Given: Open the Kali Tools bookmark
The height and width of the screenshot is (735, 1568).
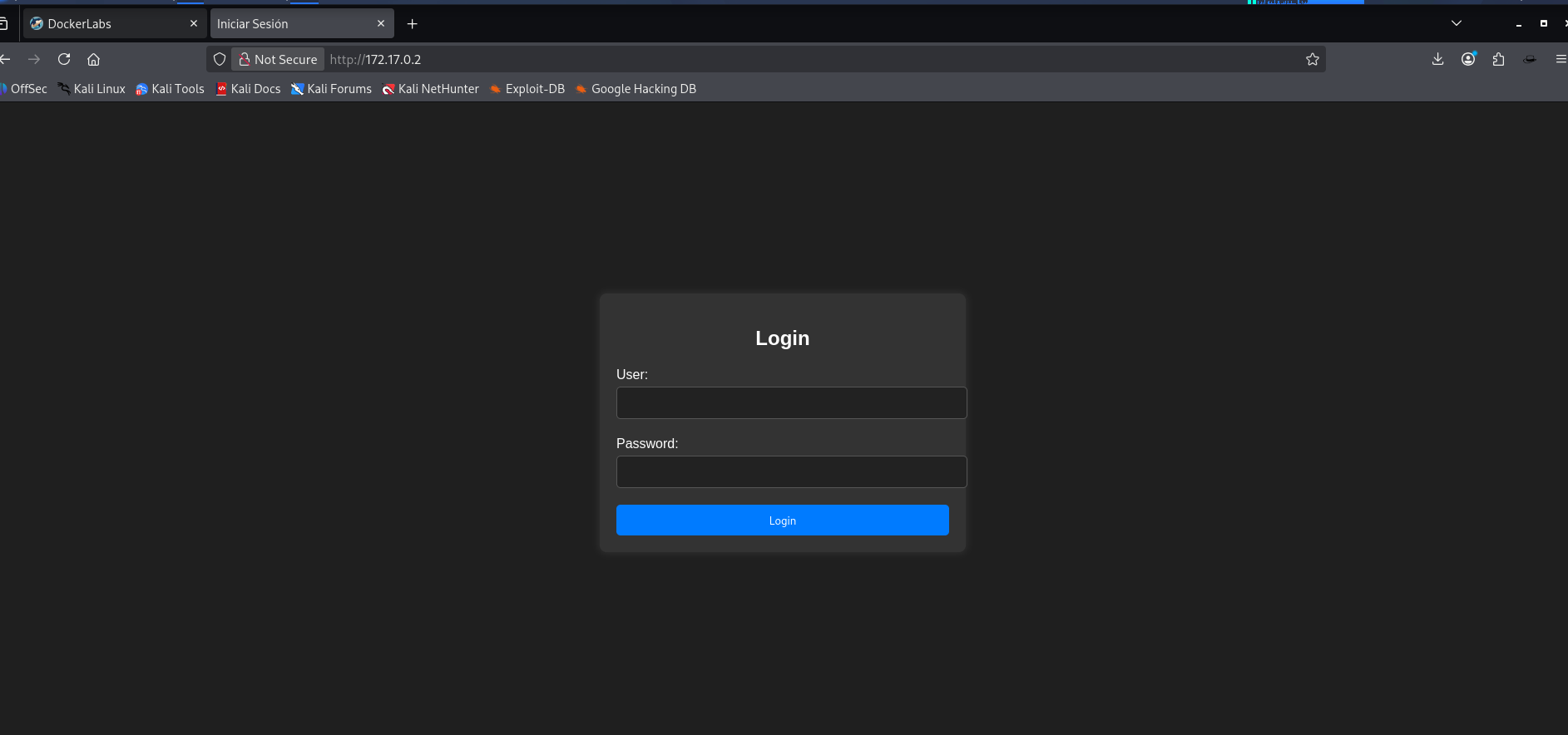Looking at the screenshot, I should coord(171,89).
